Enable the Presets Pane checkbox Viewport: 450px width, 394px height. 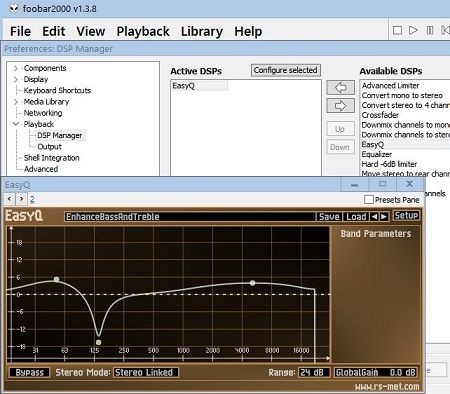[x=369, y=200]
